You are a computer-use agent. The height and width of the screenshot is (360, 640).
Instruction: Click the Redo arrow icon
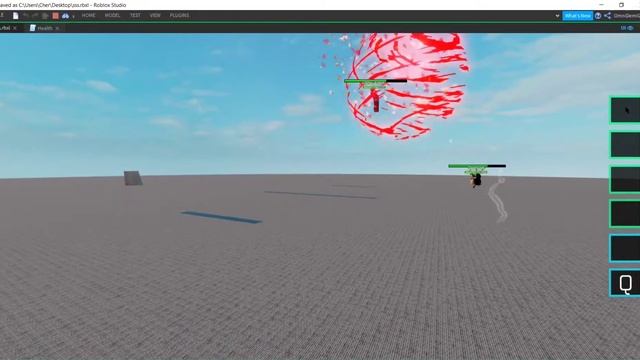point(35,16)
